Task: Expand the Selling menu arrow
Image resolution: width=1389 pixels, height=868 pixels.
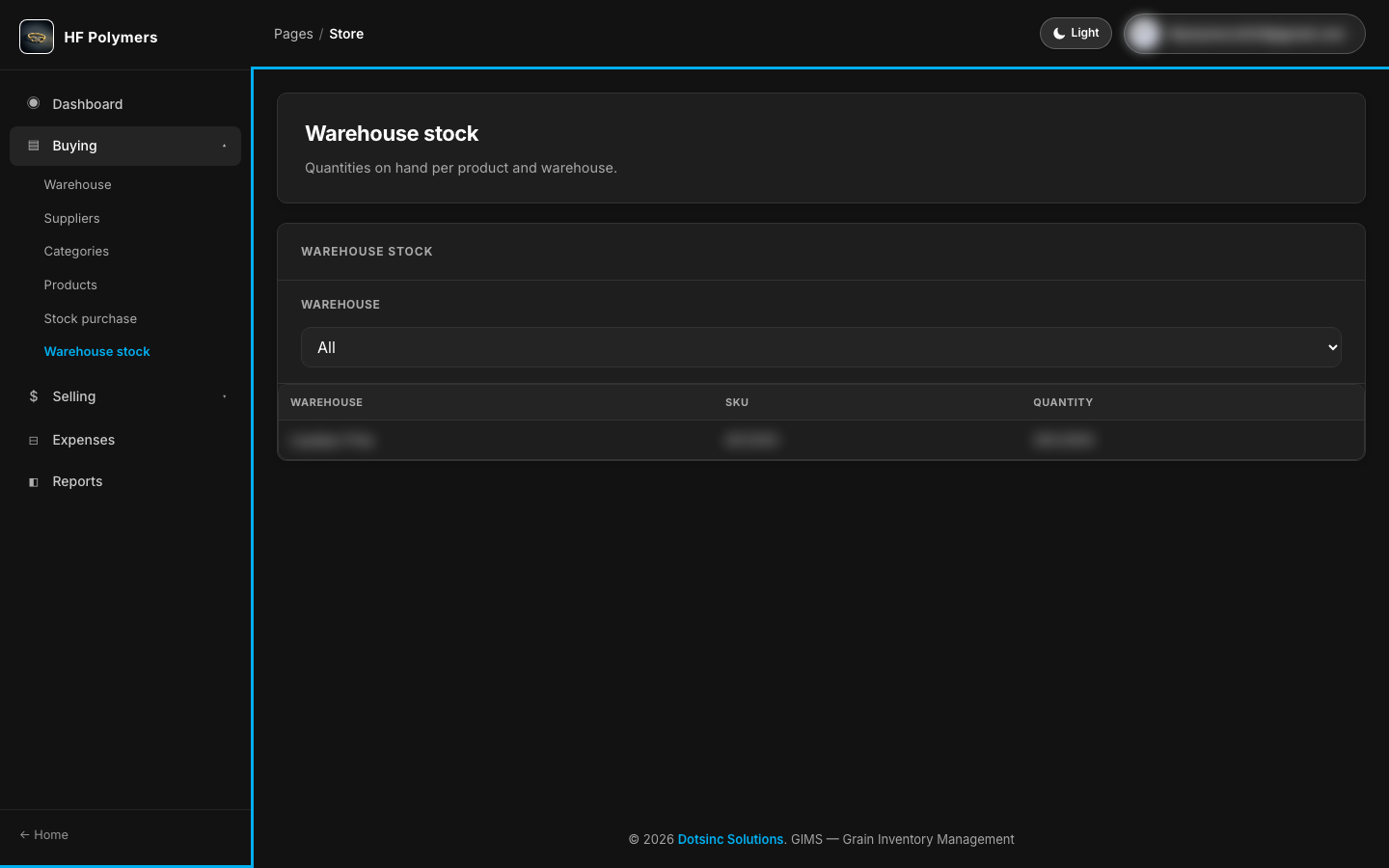Action: point(225,396)
